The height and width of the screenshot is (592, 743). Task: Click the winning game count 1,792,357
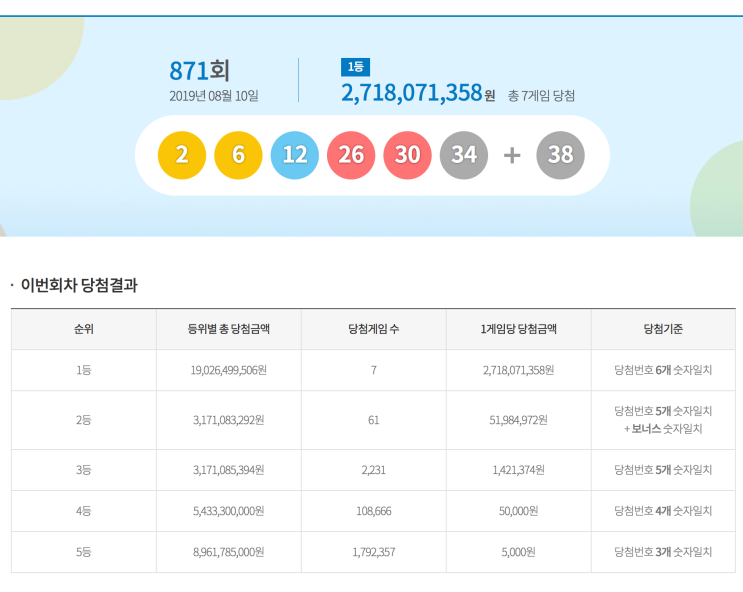click(x=374, y=552)
